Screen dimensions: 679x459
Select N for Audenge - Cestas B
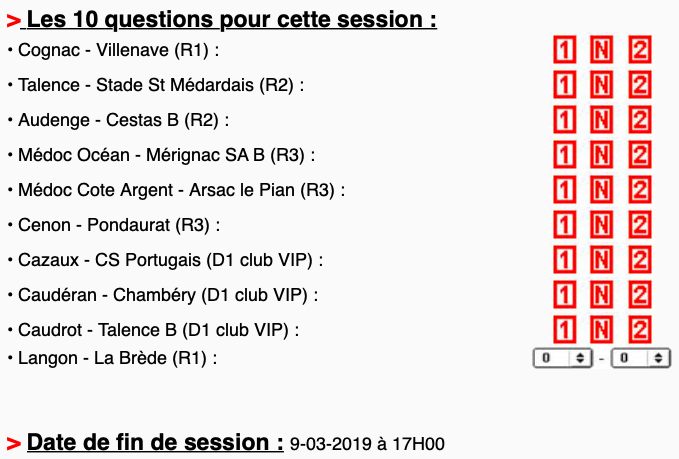click(601, 120)
